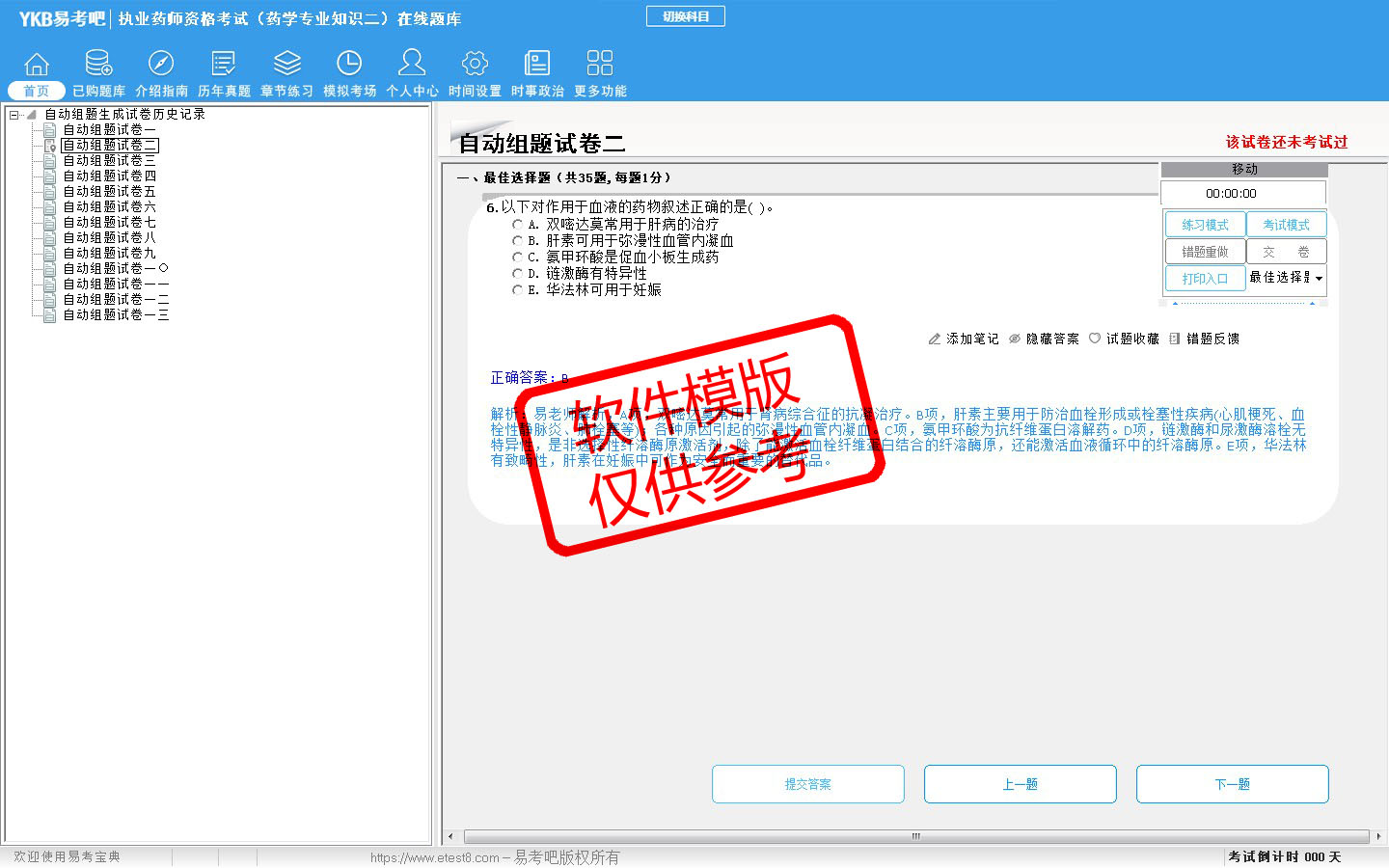This screenshot has width=1389, height=868.
Task: Collapse the 自动组题生成试卷历史记录 tree root
Action: [14, 115]
